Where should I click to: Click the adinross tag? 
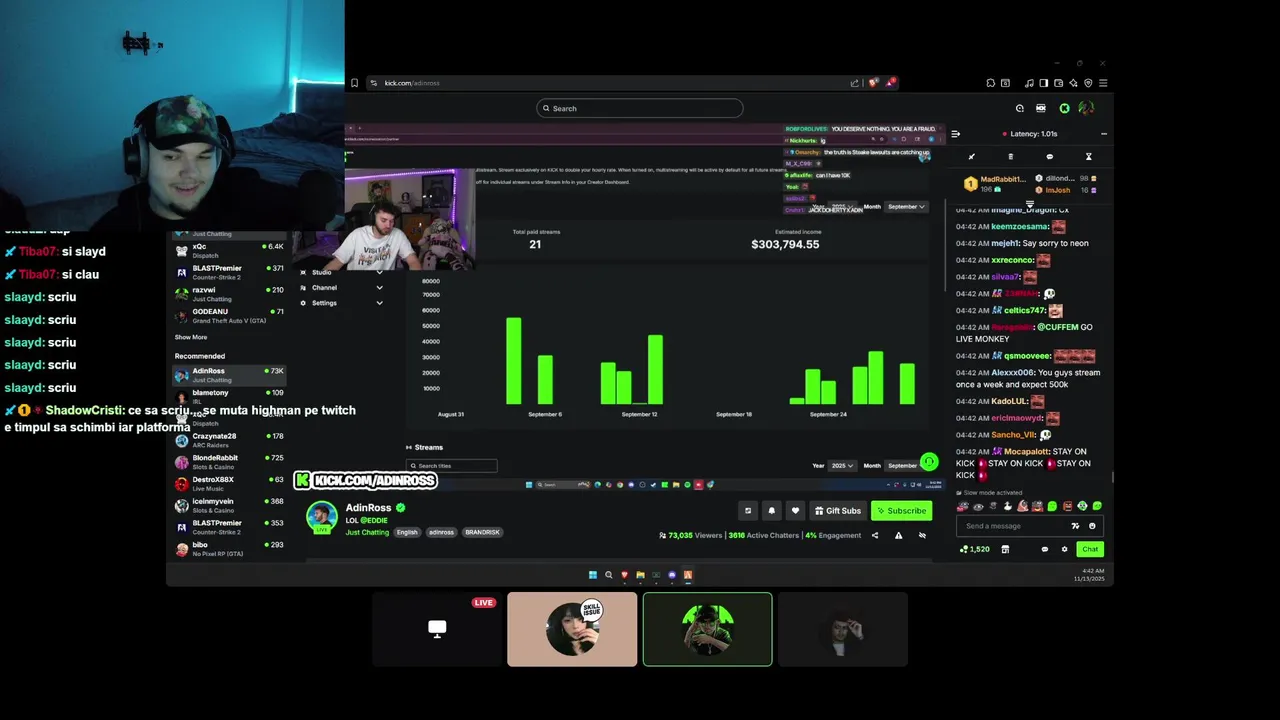(442, 532)
